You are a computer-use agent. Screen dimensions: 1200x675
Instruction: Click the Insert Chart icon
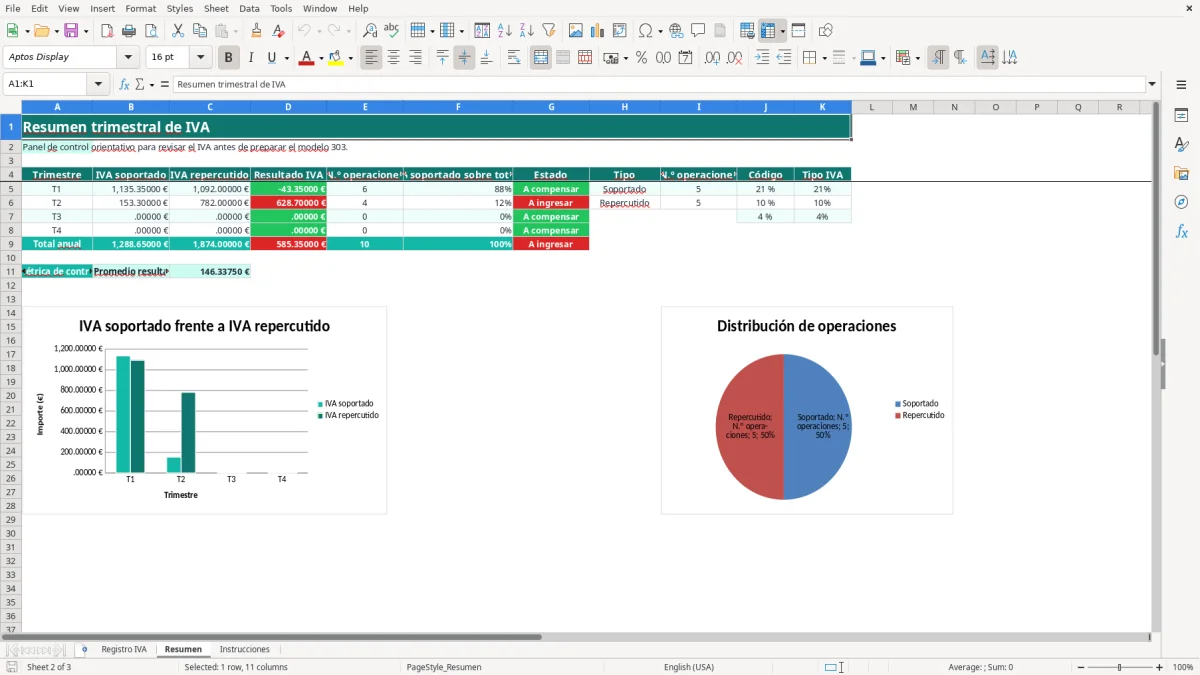[x=598, y=31]
